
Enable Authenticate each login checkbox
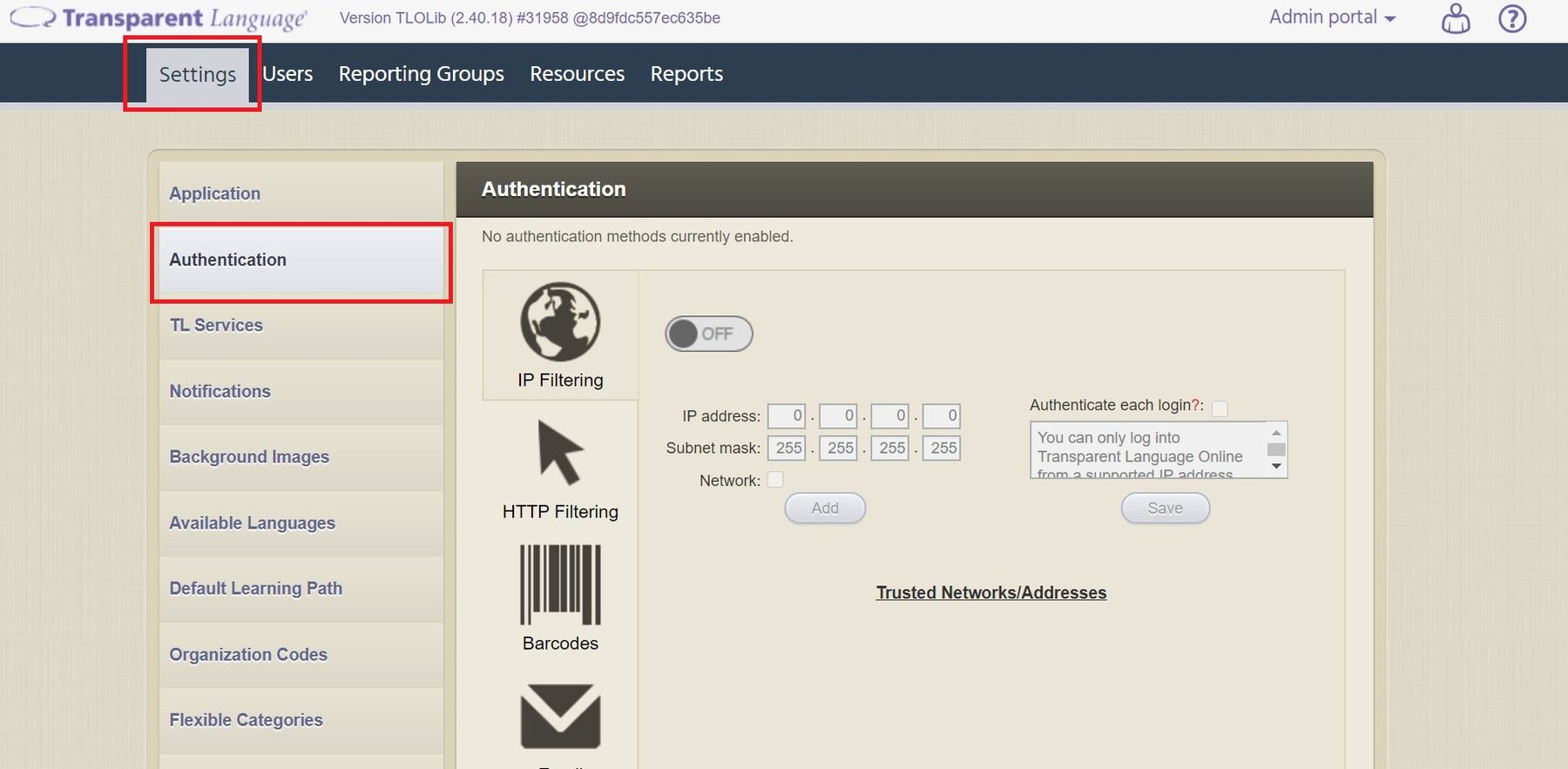(x=1220, y=408)
